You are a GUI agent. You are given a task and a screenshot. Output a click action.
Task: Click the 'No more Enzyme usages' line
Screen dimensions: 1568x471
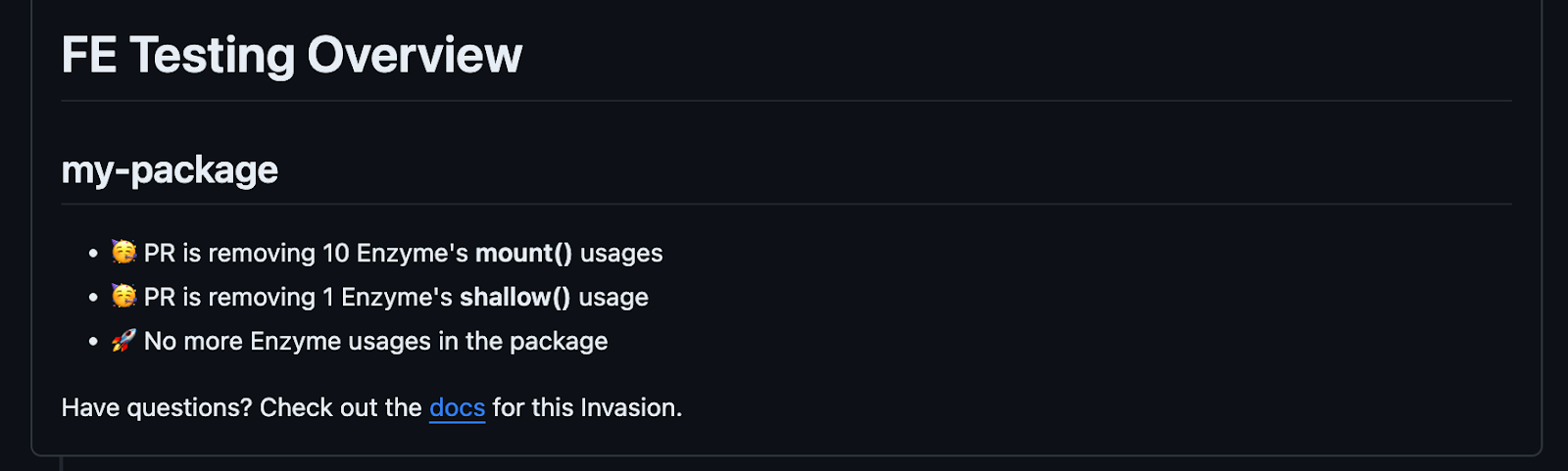point(375,342)
